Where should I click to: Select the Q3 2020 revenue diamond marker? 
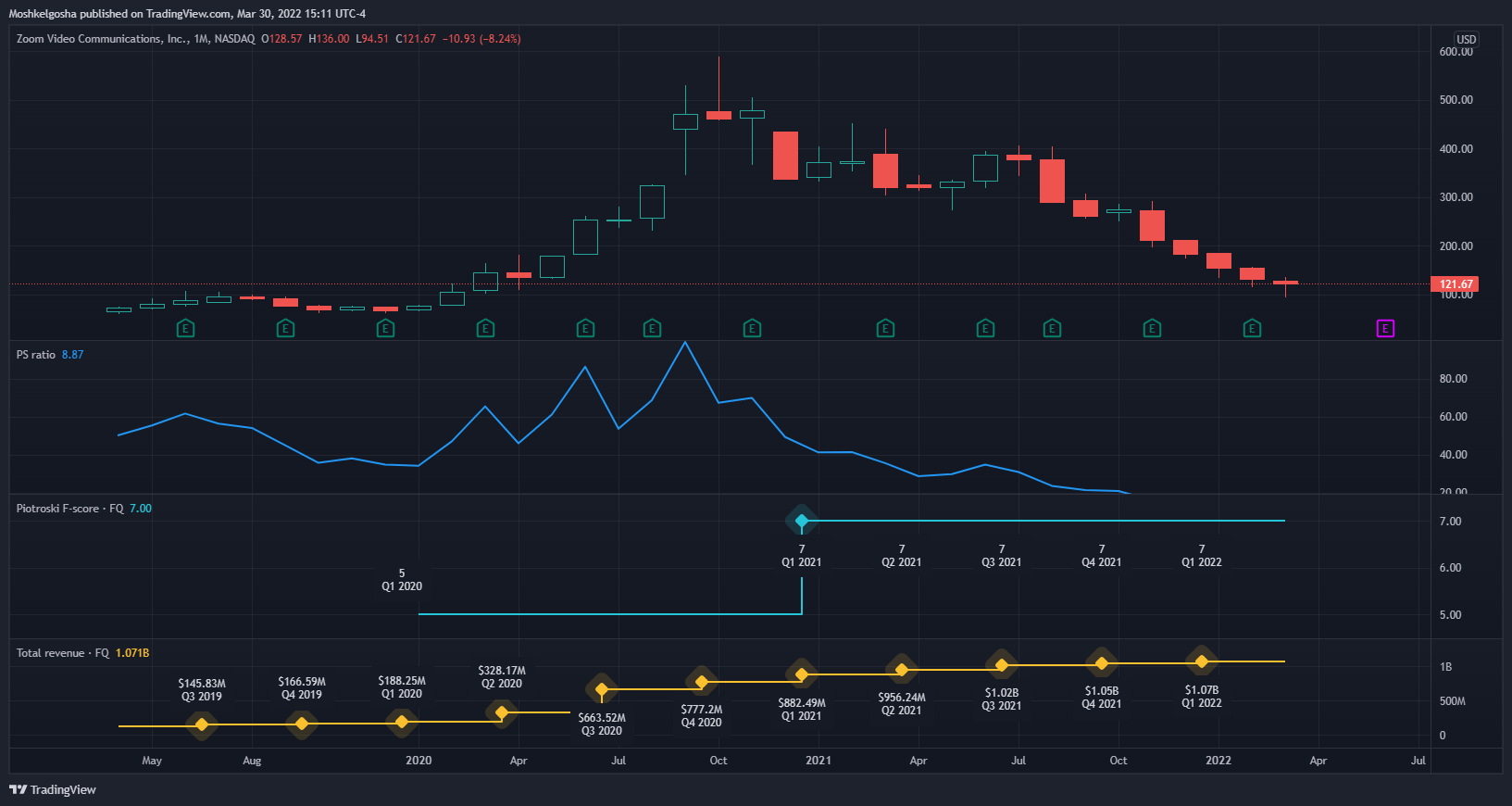click(602, 689)
